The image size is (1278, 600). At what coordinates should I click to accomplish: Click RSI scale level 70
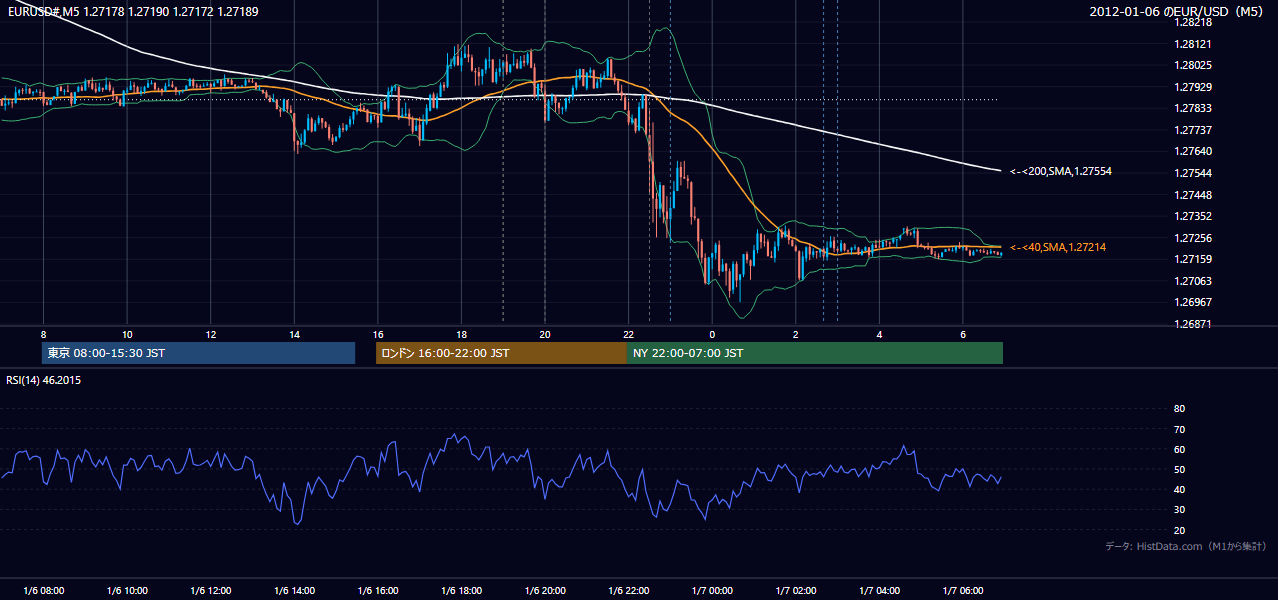(1179, 429)
